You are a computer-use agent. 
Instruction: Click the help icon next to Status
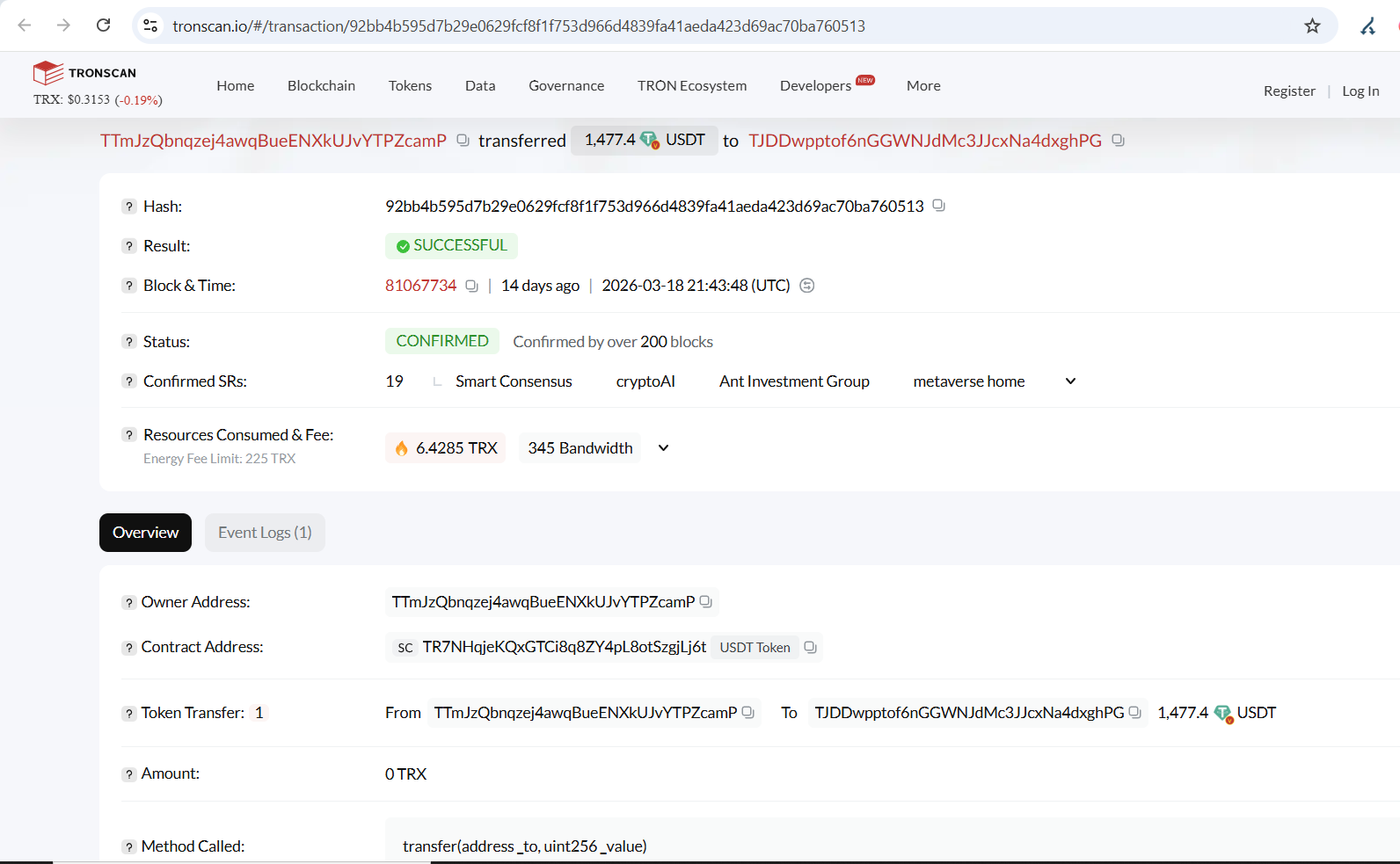[x=129, y=342]
